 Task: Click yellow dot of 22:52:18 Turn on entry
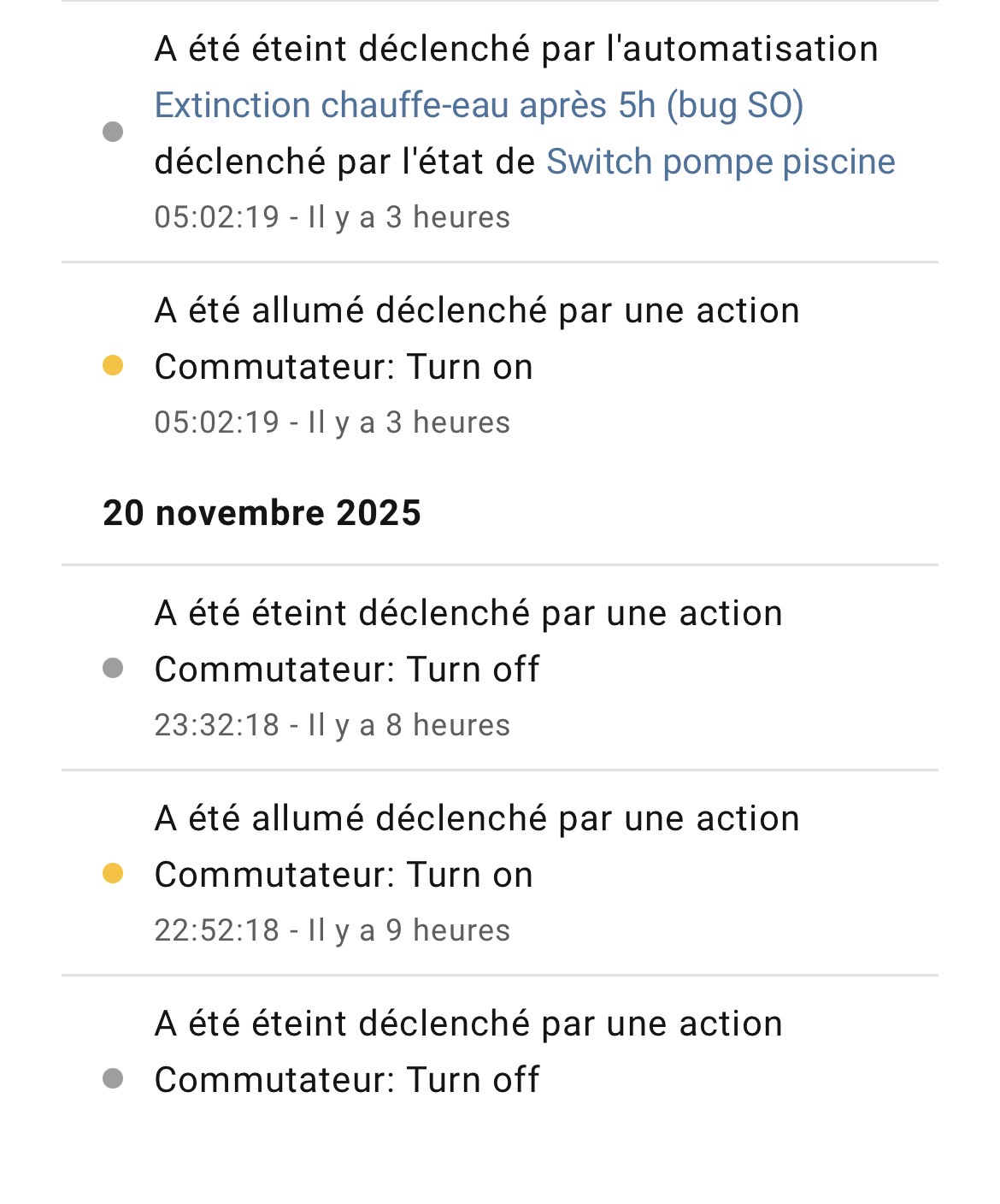tap(113, 873)
